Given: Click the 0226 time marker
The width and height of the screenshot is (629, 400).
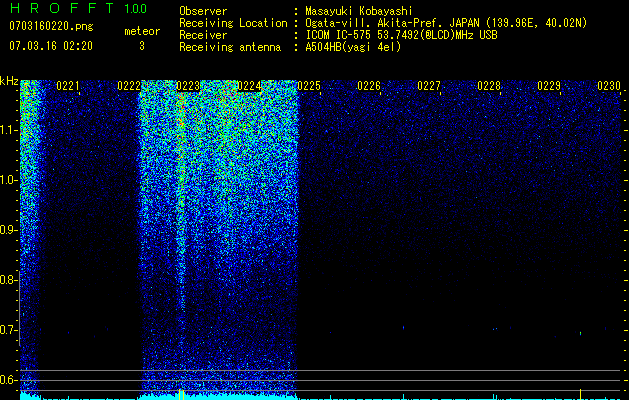Looking at the screenshot, I should (x=369, y=86).
